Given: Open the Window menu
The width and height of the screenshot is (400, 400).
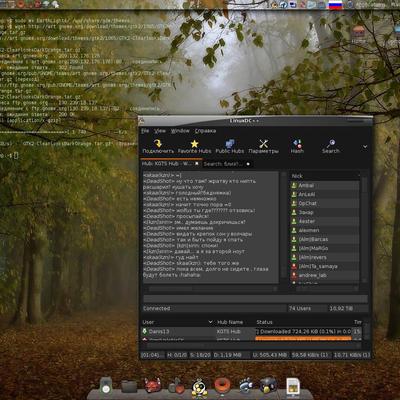Looking at the screenshot, I should click(x=180, y=131).
